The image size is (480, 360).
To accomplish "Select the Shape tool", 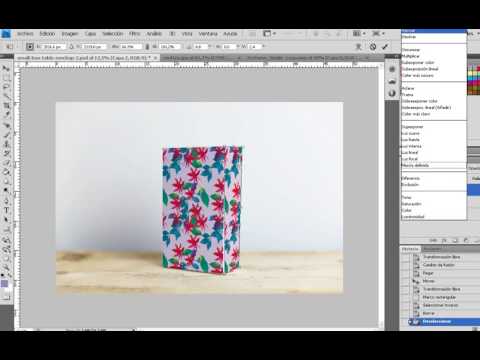I will pyautogui.click(x=6, y=229).
